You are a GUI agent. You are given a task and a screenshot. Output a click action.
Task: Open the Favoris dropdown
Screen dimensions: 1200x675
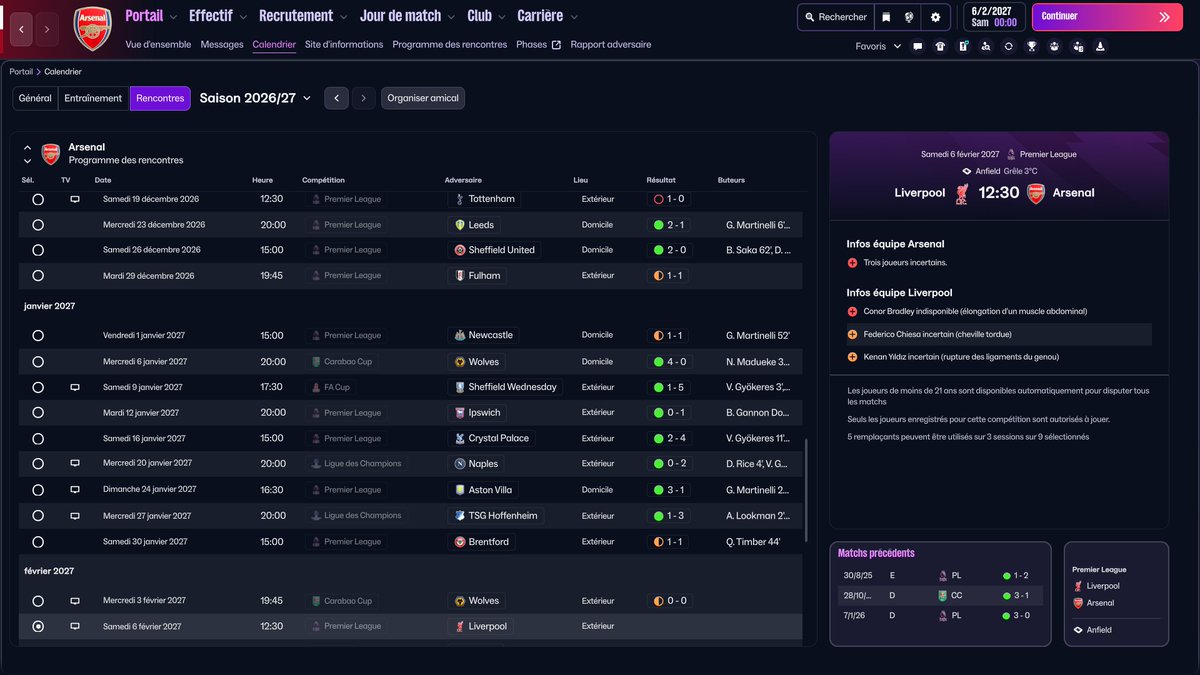pos(878,46)
